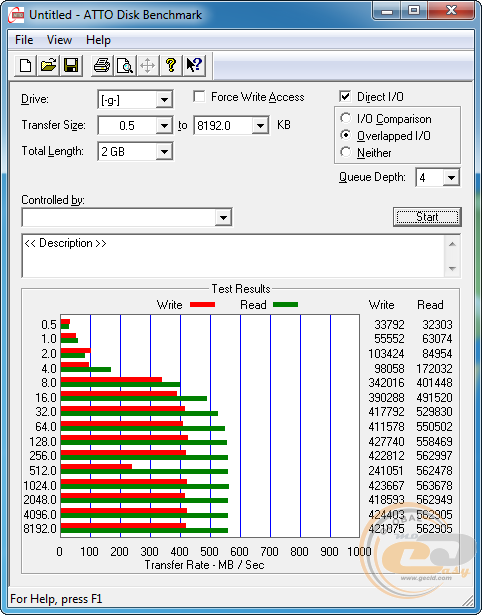Screen dimensions: 482x615
Task: Click the Write column header in results
Action: click(381, 305)
